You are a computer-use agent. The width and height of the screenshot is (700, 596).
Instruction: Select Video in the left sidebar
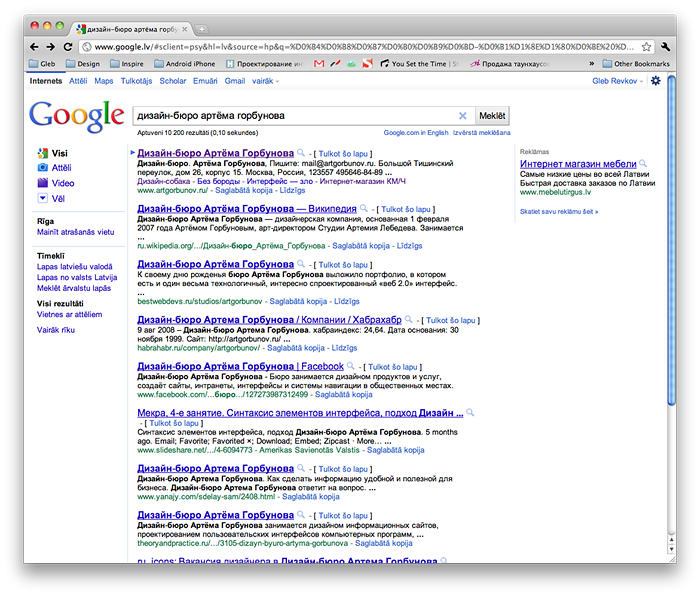coord(62,184)
